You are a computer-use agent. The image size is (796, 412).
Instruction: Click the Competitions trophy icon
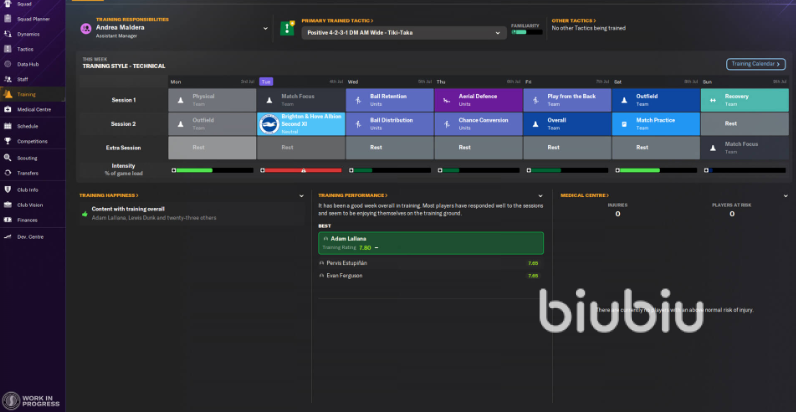[6, 142]
